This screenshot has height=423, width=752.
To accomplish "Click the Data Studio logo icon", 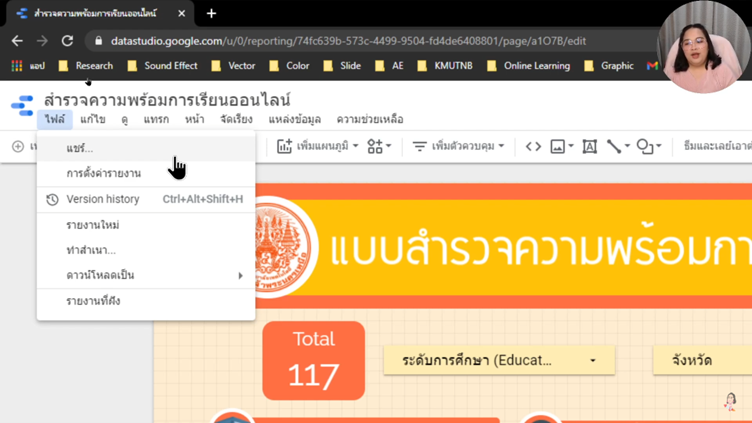I will [x=22, y=106].
